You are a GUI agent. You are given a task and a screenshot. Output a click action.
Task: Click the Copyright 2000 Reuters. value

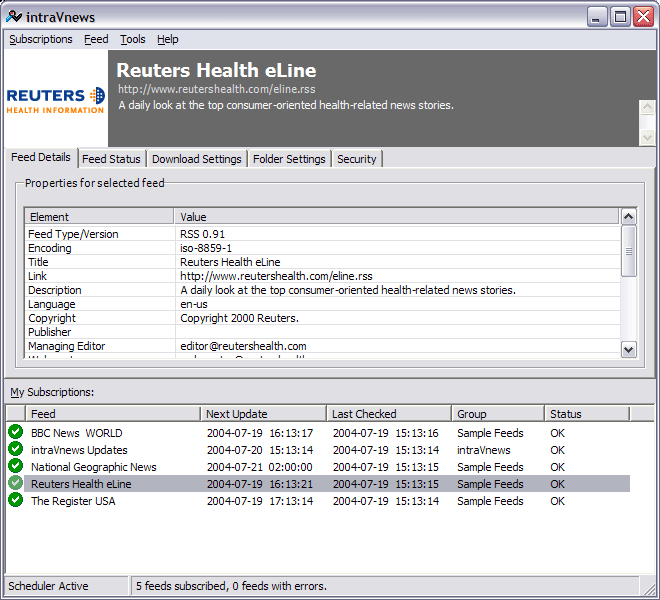click(239, 318)
